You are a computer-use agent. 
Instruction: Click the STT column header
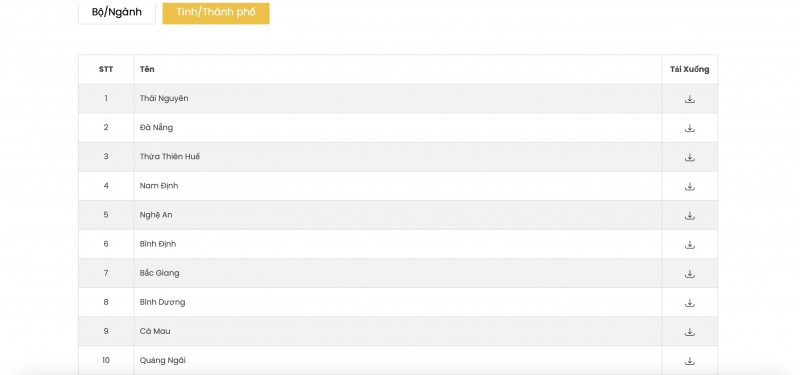[x=106, y=69]
